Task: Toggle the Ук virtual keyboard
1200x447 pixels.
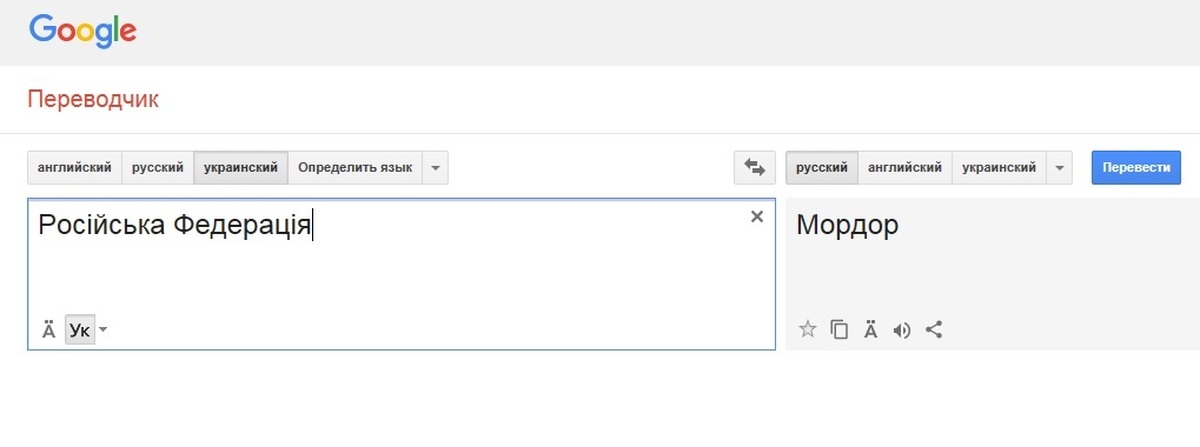Action: tap(80, 330)
